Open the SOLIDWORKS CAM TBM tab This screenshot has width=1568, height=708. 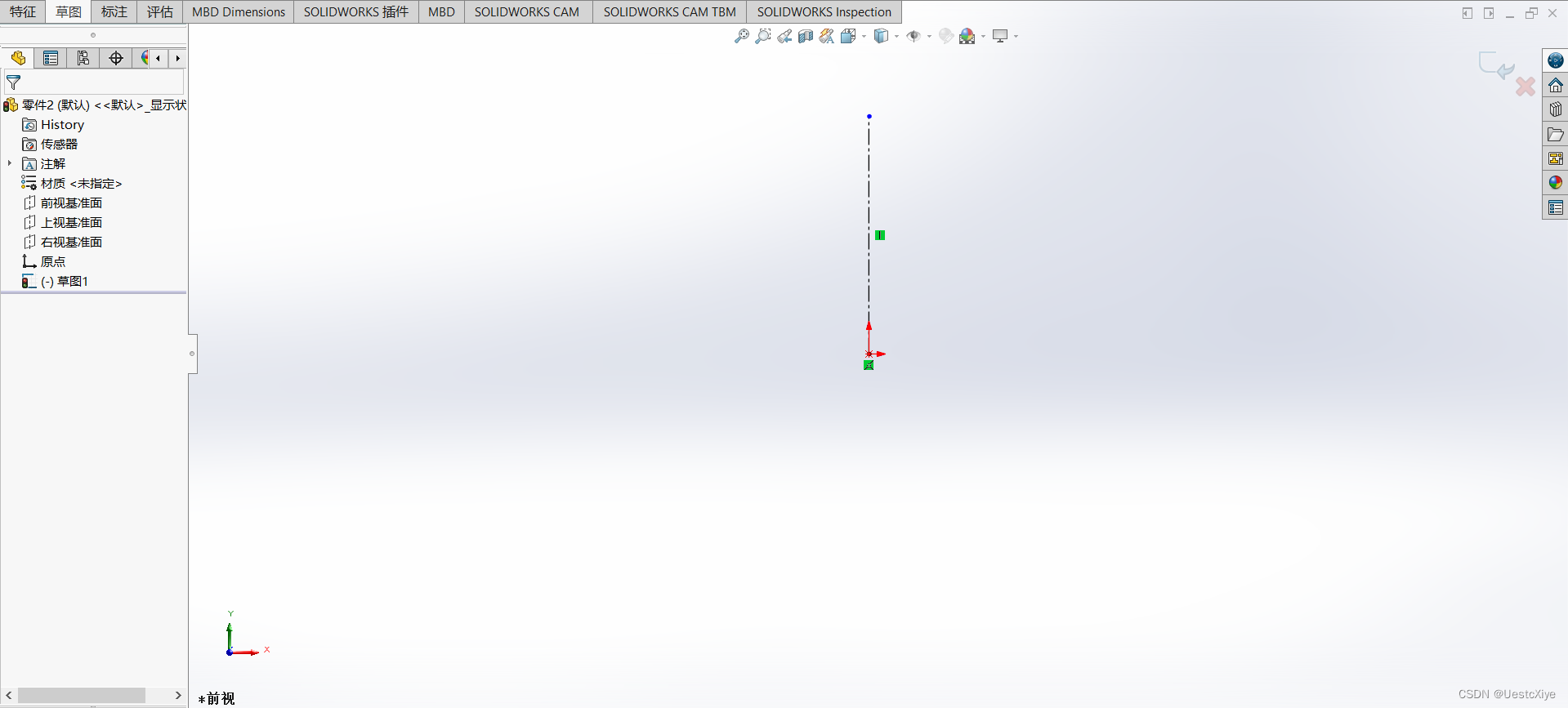tap(670, 11)
